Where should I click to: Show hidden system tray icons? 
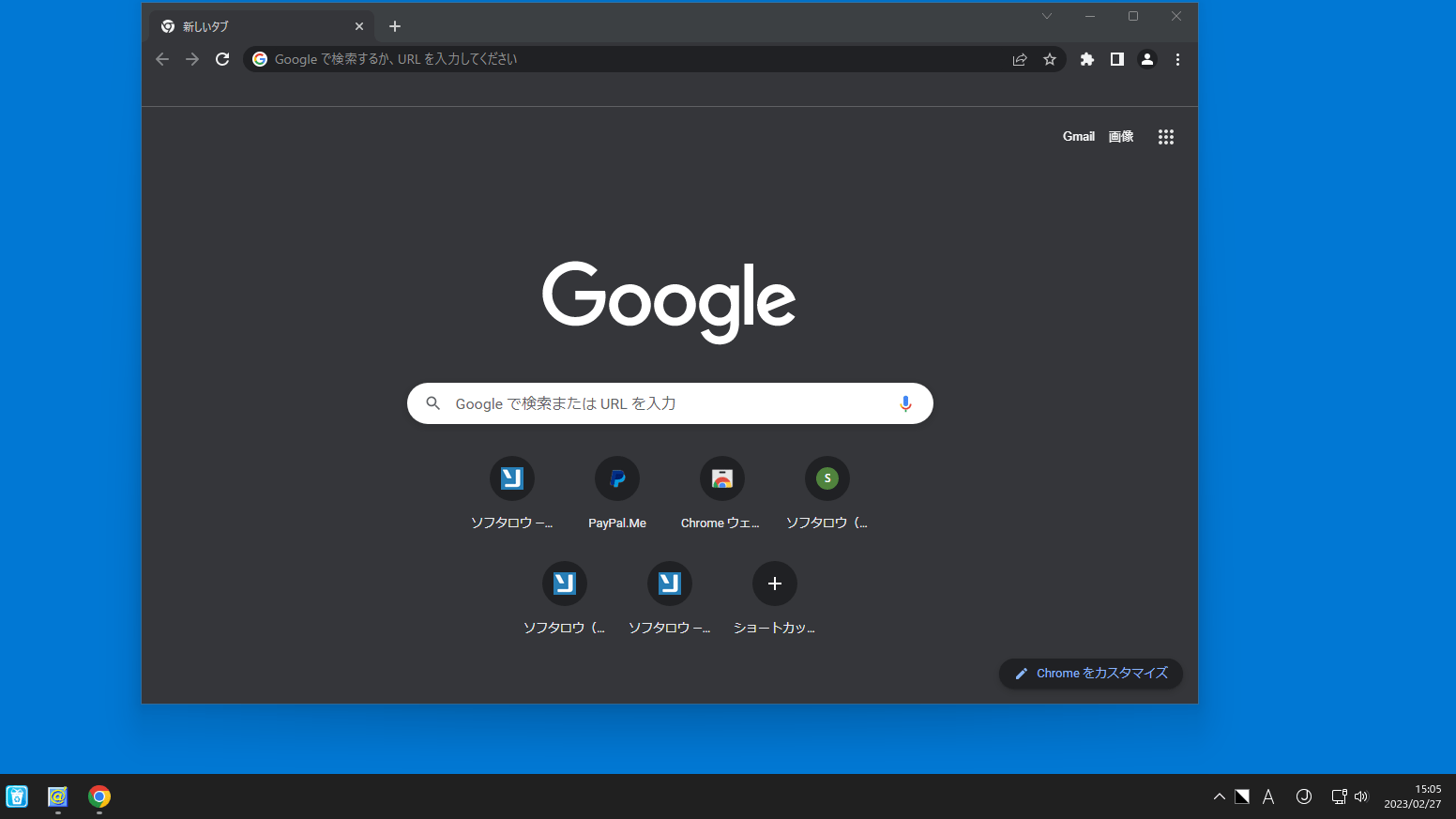pyautogui.click(x=1220, y=796)
